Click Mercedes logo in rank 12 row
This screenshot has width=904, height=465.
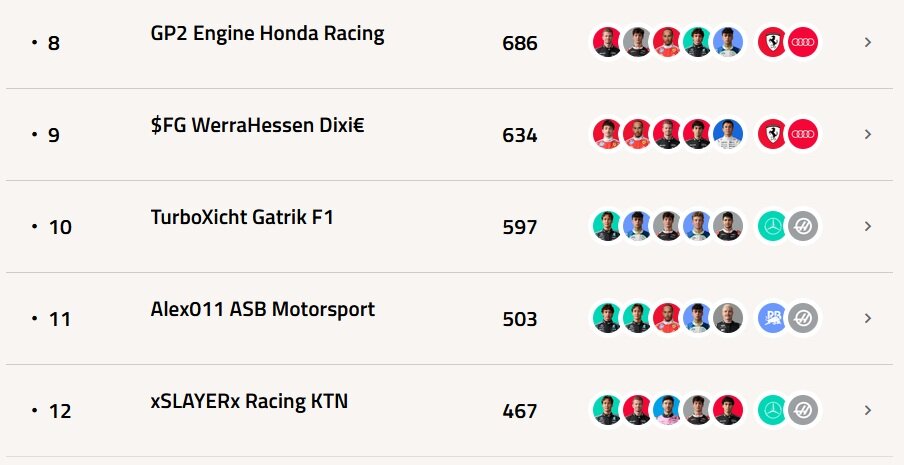[774, 410]
